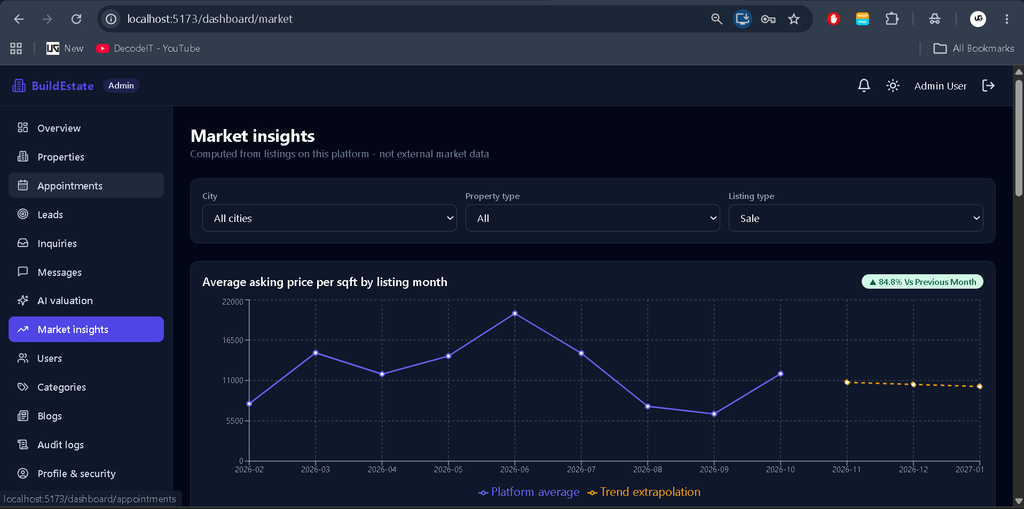The width and height of the screenshot is (1024, 509).
Task: Click the Leads target icon
Action: pyautogui.click(x=23, y=214)
